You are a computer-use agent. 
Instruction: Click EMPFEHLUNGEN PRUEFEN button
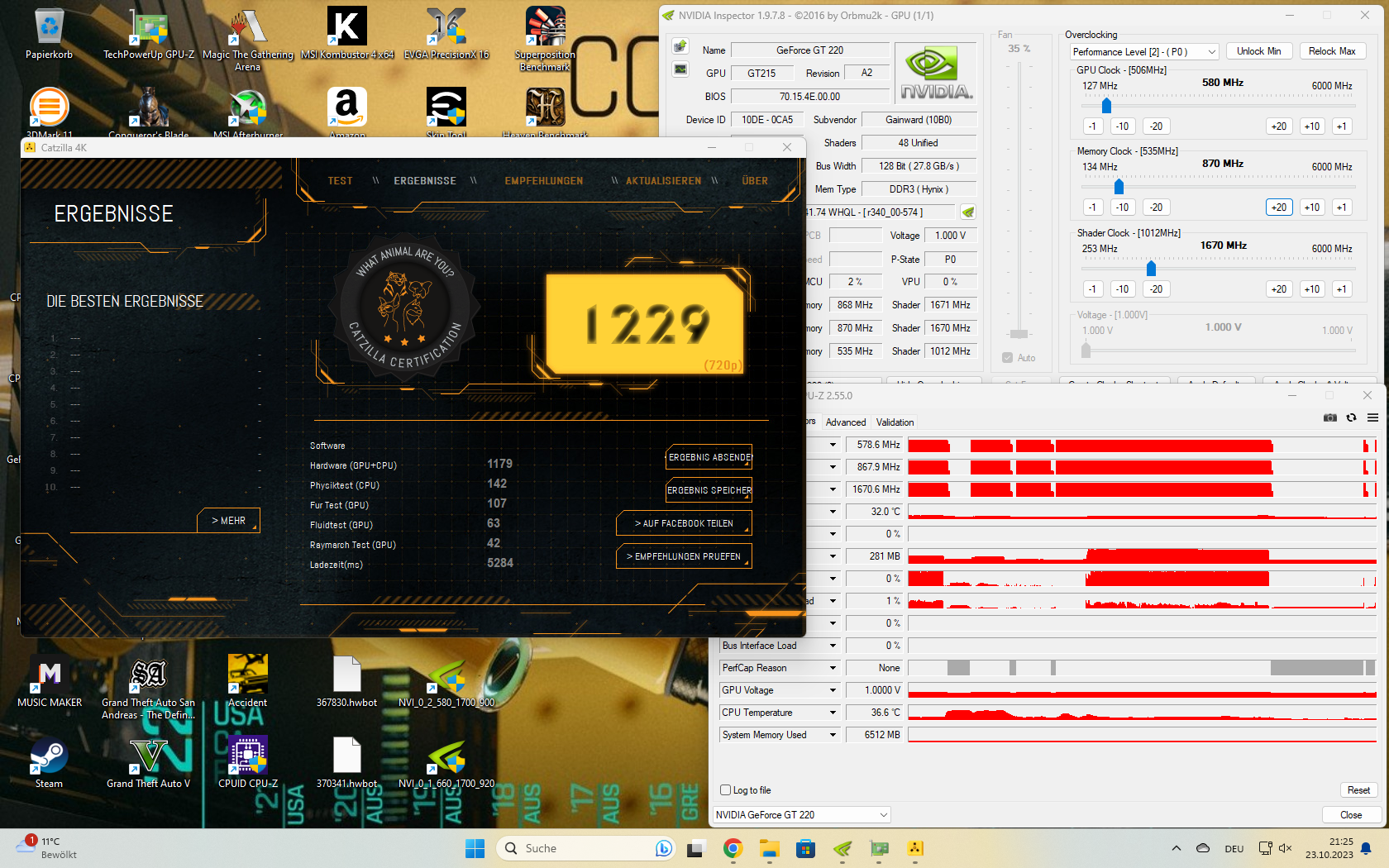(x=684, y=556)
